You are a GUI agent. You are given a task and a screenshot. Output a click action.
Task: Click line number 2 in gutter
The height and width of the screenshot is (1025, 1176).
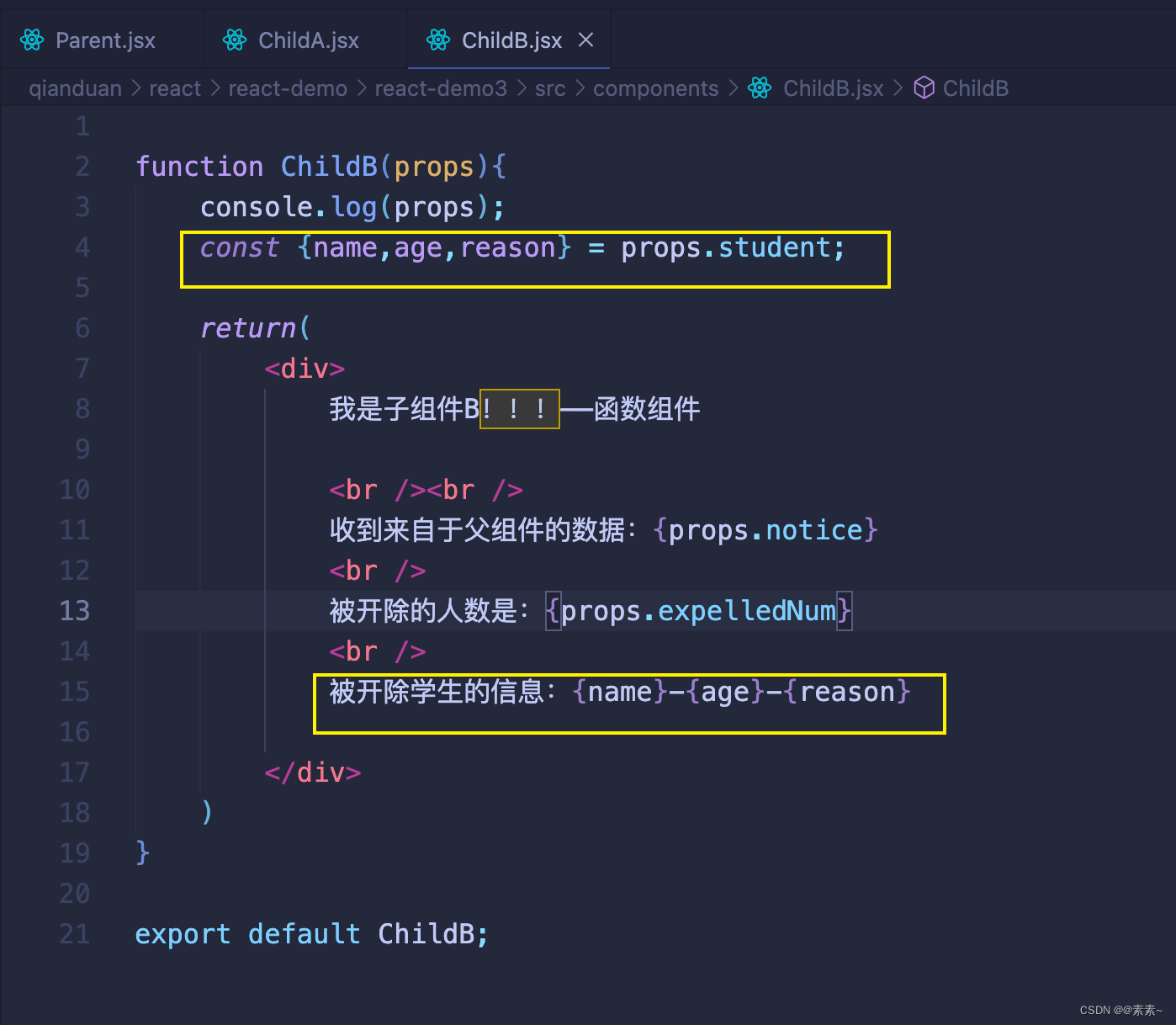point(82,167)
